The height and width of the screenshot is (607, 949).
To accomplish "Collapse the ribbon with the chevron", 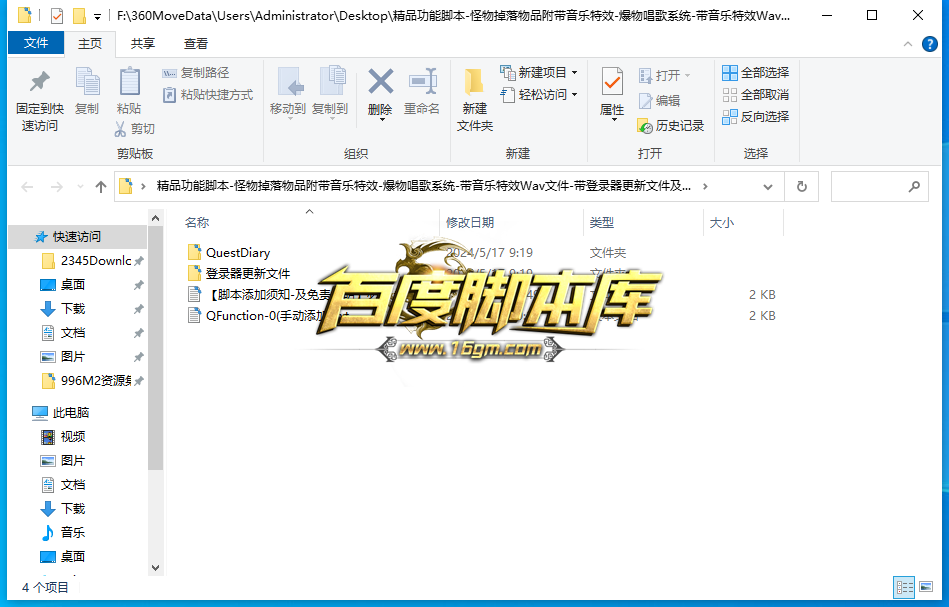I will 908,44.
